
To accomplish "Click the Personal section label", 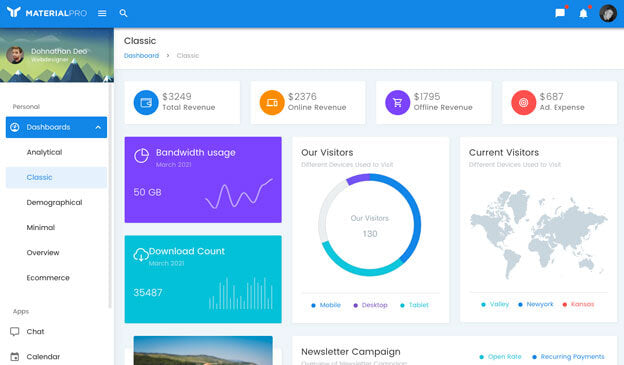I will tap(26, 107).
